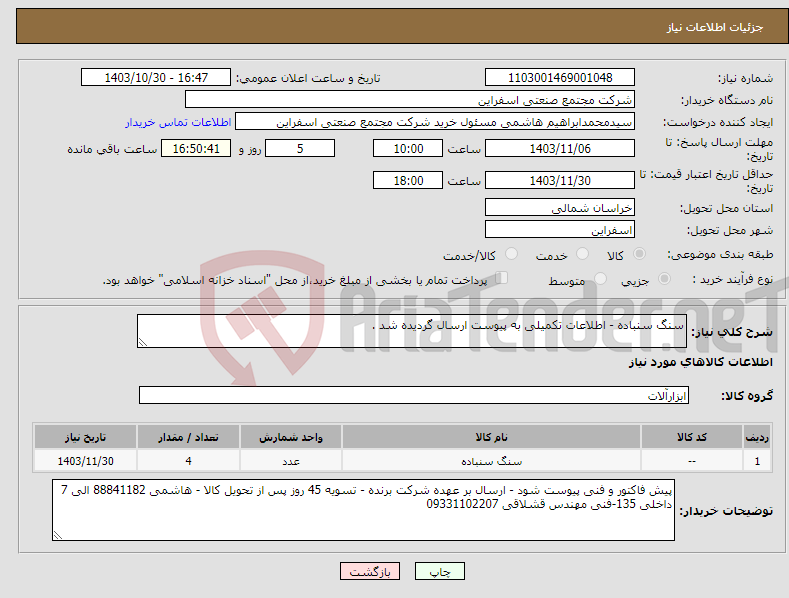Click the بازگشت (back) button
789x598 pixels.
370,571
